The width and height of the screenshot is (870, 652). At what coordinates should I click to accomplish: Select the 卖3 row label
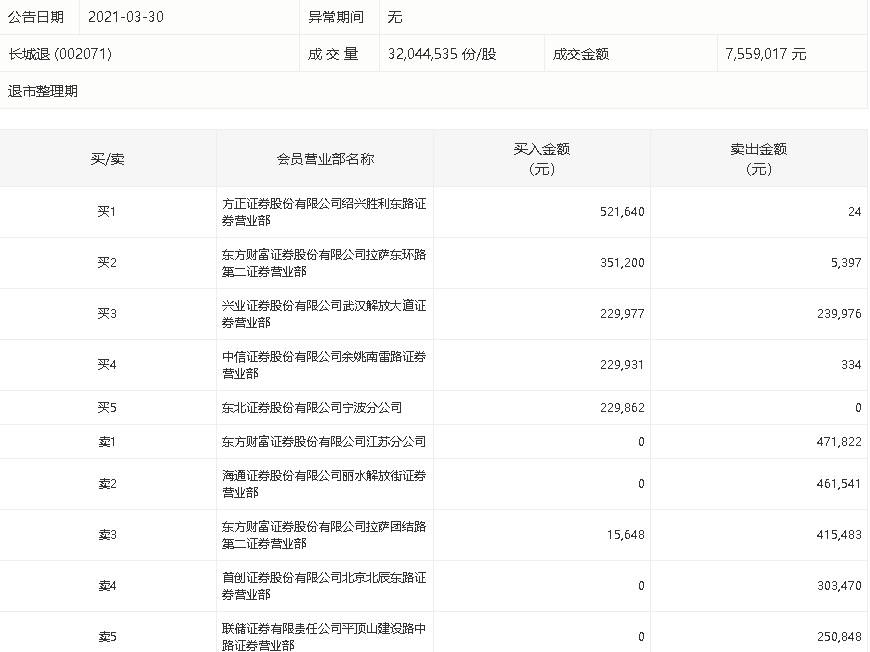(x=108, y=535)
